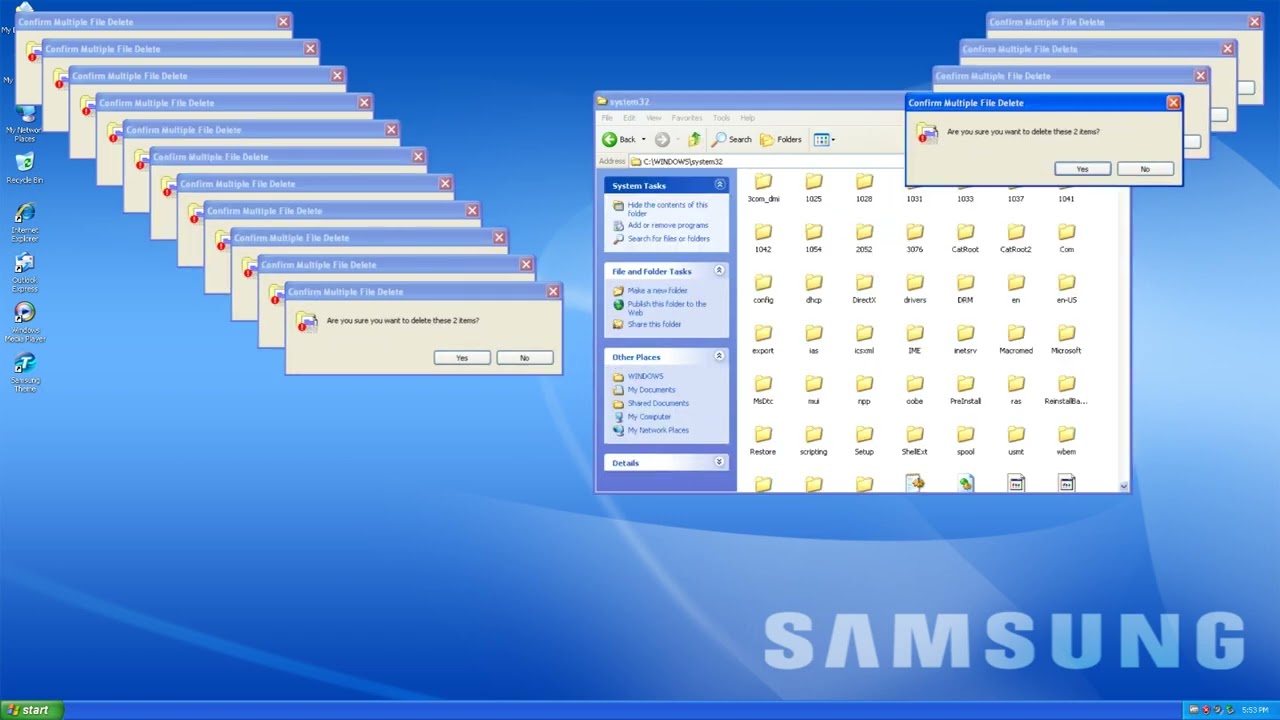Click the Search toolbar button
1280x720 pixels.
point(732,139)
